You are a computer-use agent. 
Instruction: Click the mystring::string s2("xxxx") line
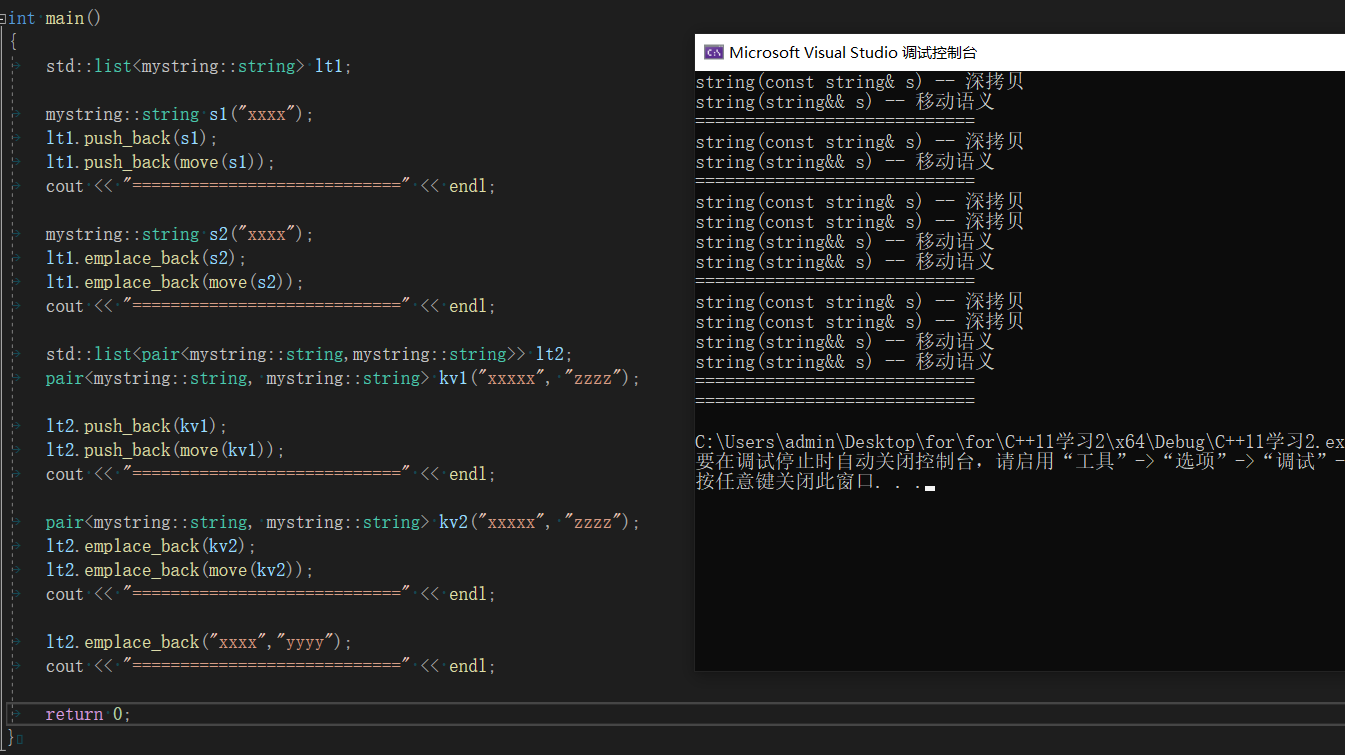[x=180, y=234]
